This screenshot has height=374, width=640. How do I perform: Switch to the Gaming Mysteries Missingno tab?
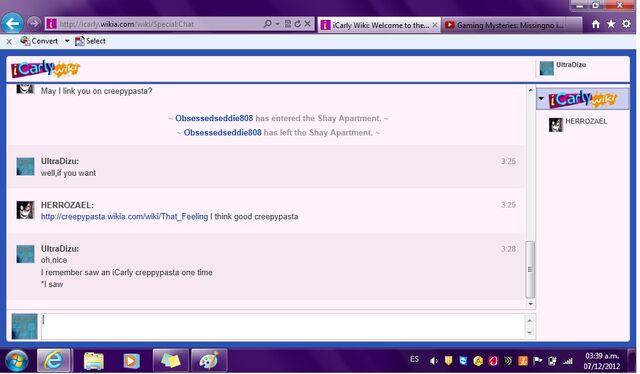point(511,25)
